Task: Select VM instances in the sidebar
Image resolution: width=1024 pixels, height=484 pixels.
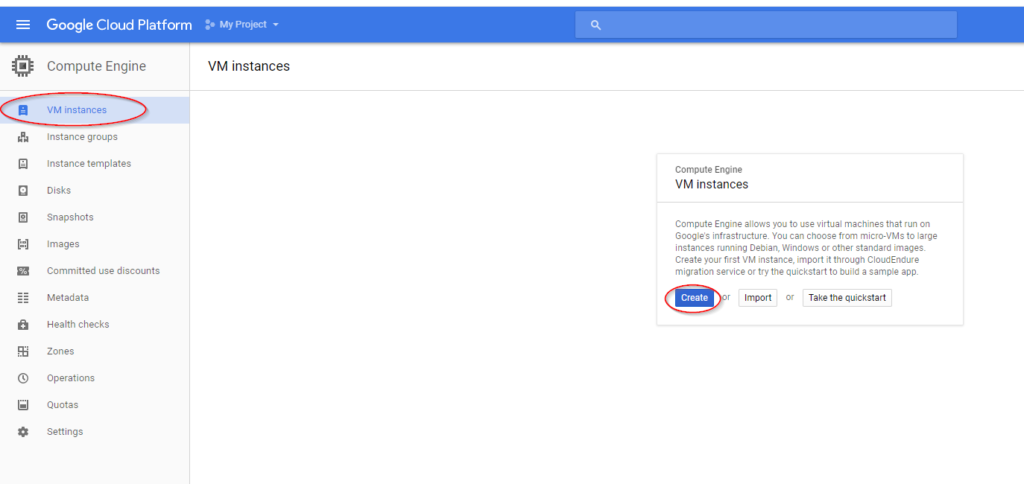Action: 95,110
